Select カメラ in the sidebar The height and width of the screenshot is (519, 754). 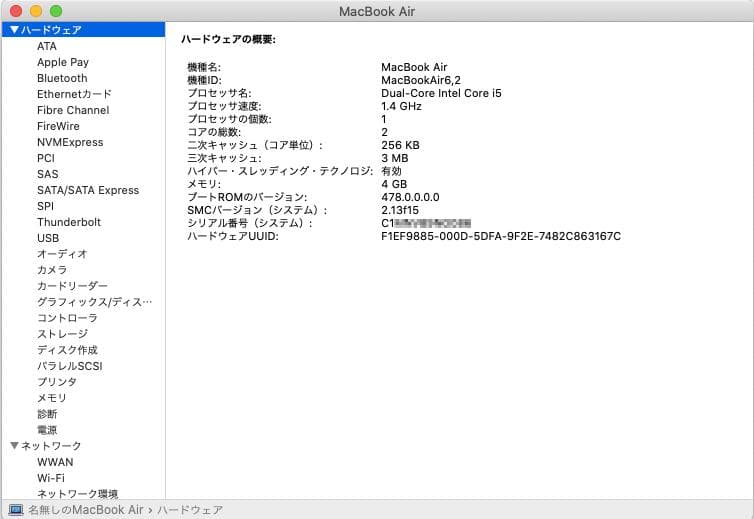pyautogui.click(x=52, y=270)
